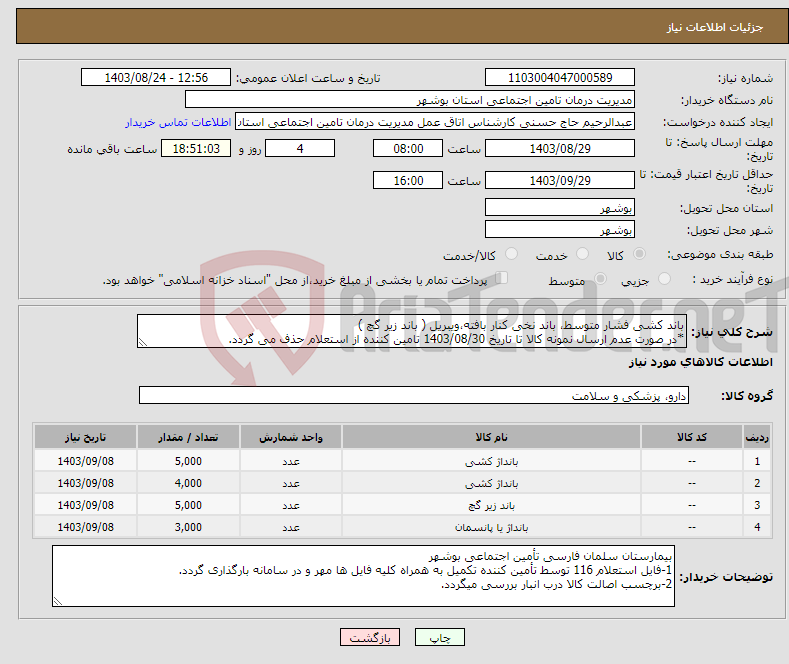Click the remaining time field 18:51:03

point(196,148)
